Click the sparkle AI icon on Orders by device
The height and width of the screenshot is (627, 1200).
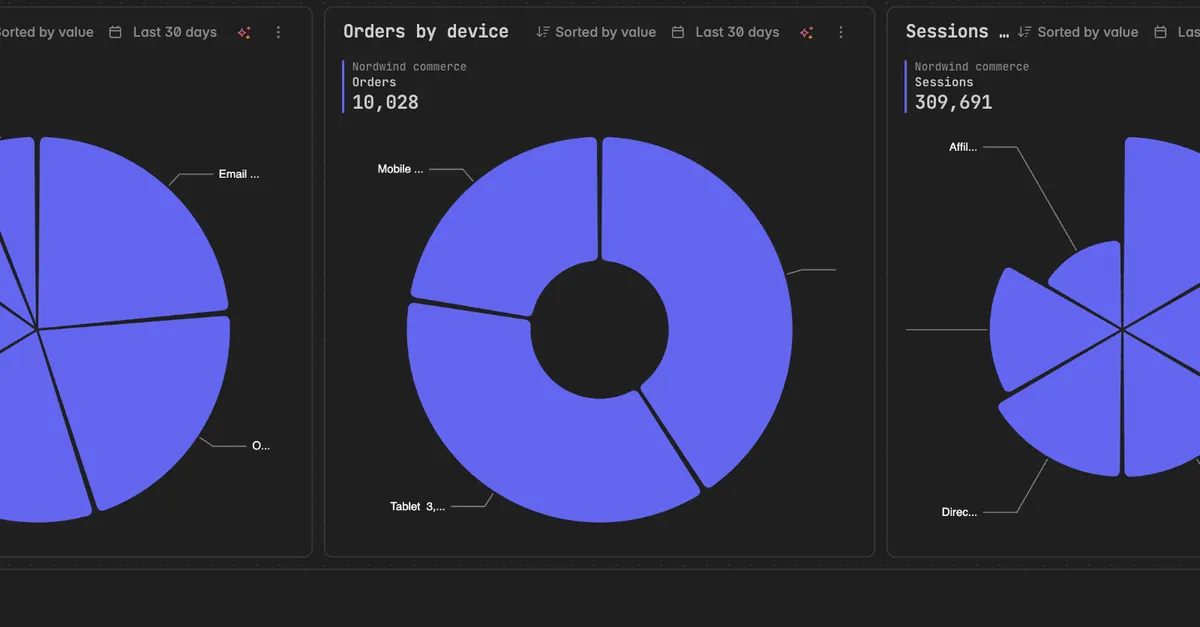point(806,32)
